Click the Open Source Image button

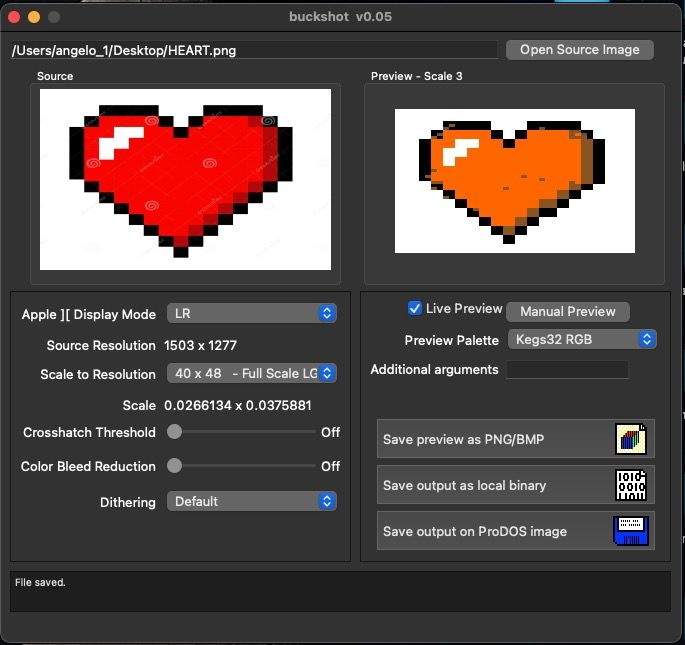tap(580, 50)
